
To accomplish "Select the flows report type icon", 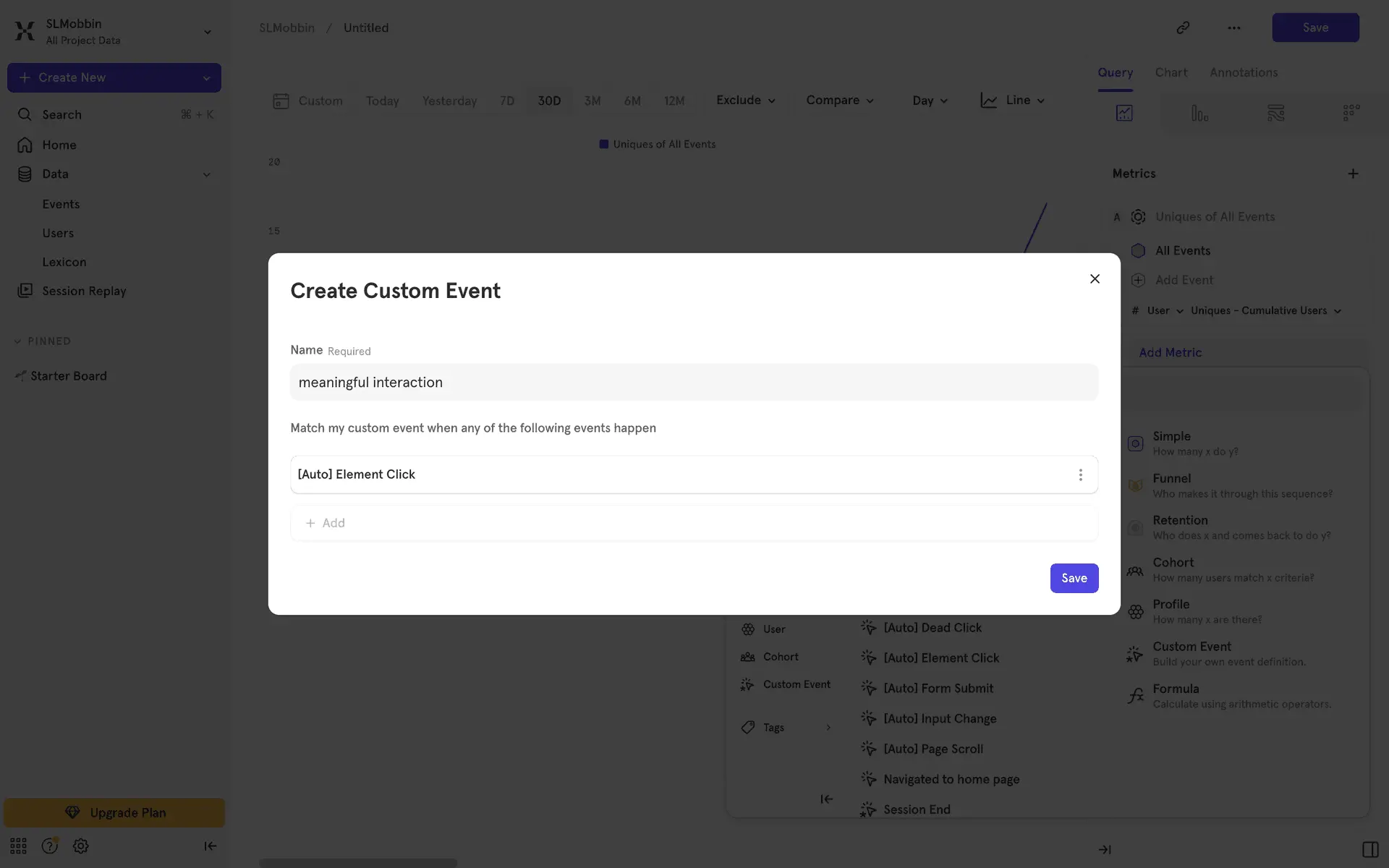I will pos(1275,113).
